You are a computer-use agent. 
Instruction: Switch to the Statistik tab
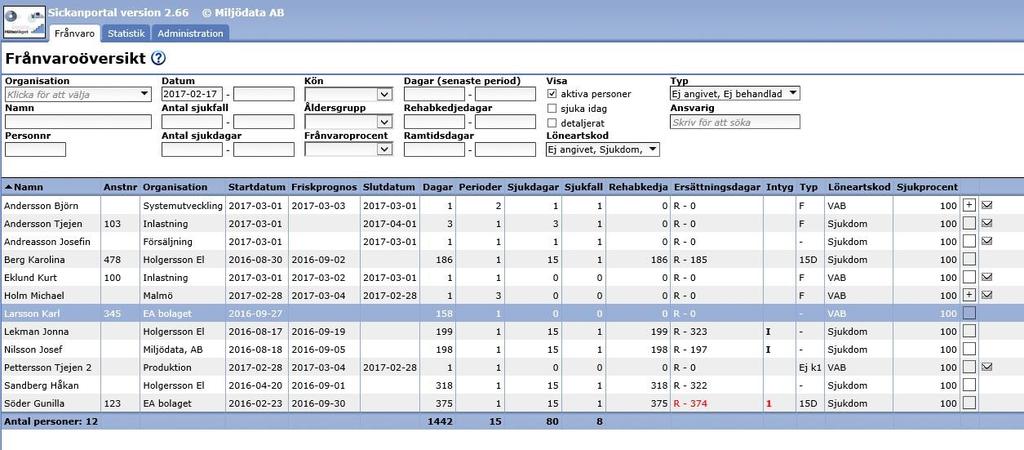coord(126,33)
